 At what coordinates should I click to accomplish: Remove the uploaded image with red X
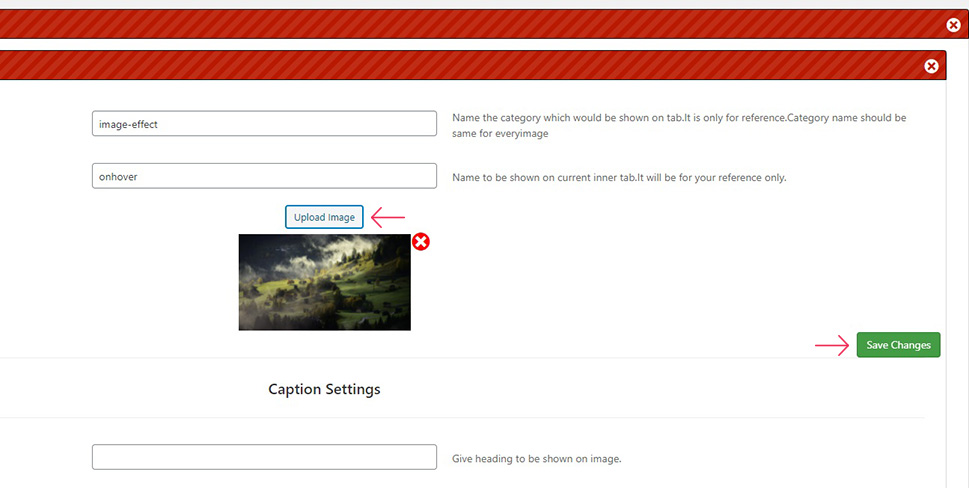[421, 242]
